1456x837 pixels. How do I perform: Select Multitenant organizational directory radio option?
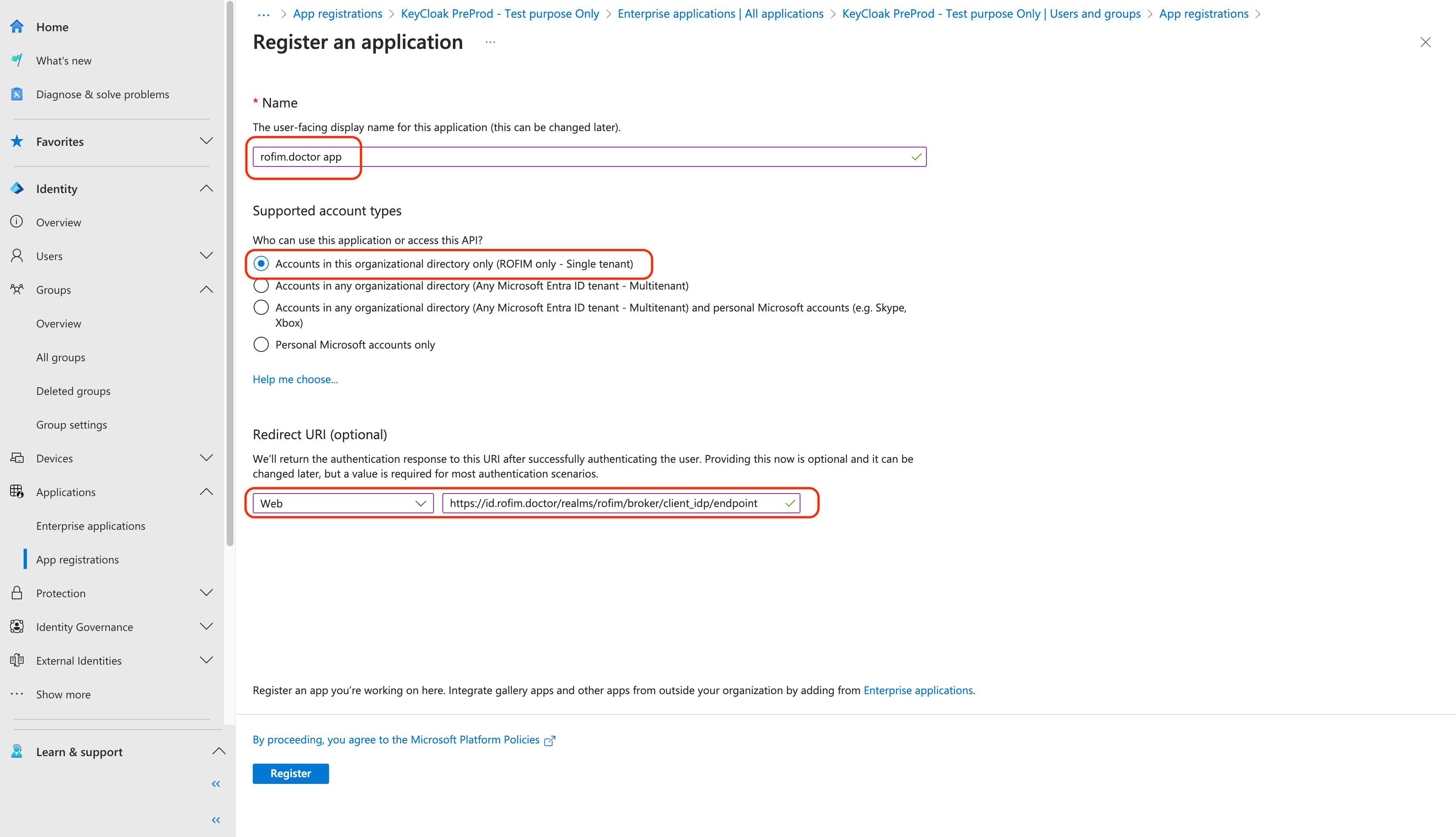point(261,286)
